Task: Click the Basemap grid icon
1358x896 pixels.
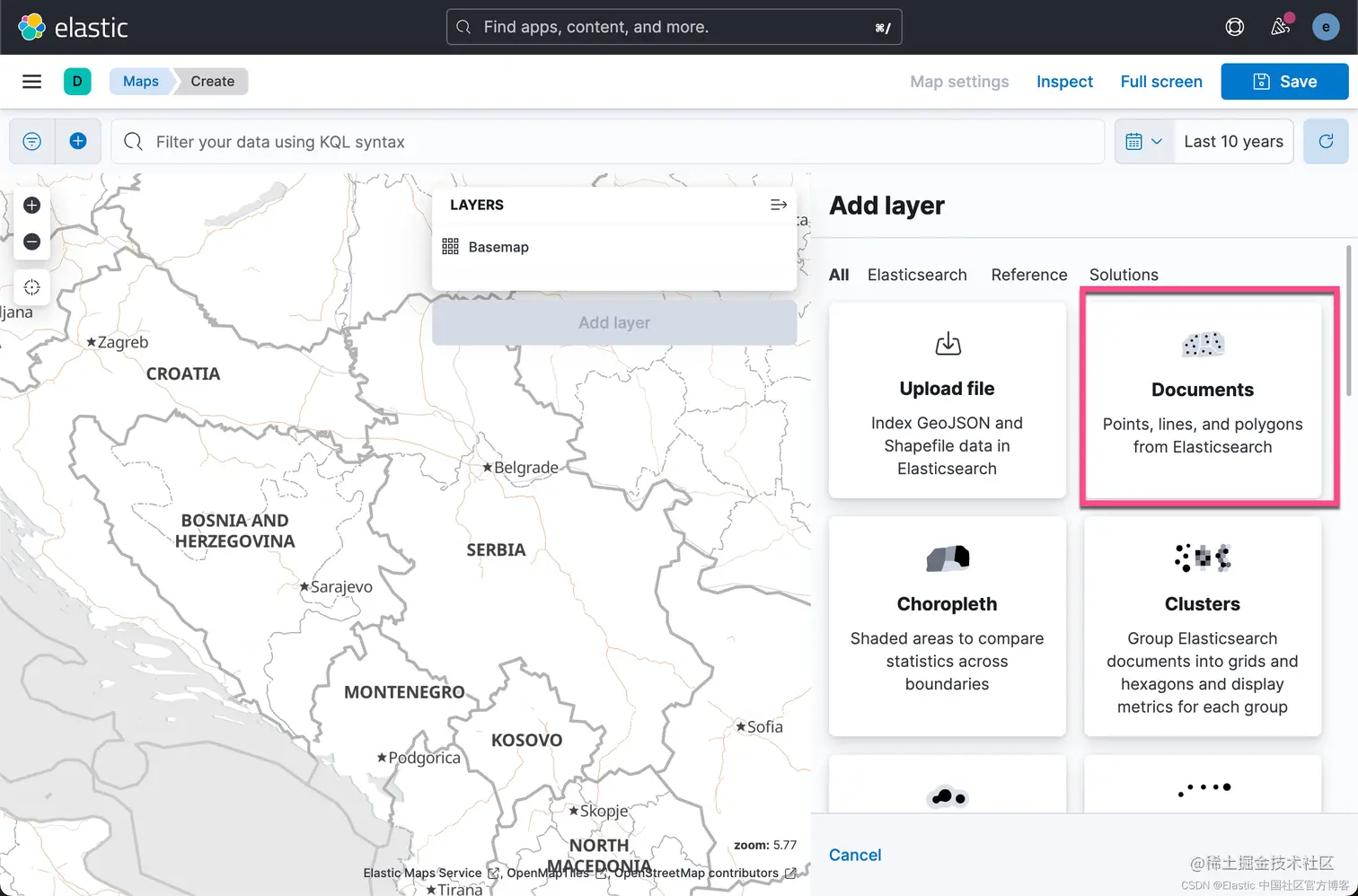Action: click(x=450, y=247)
